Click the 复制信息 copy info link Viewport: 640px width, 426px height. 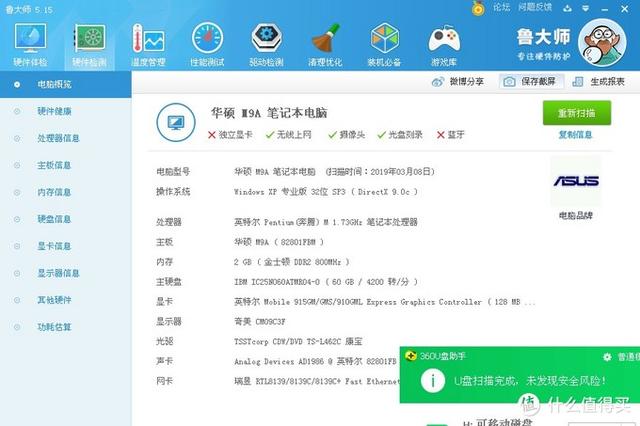575,135
